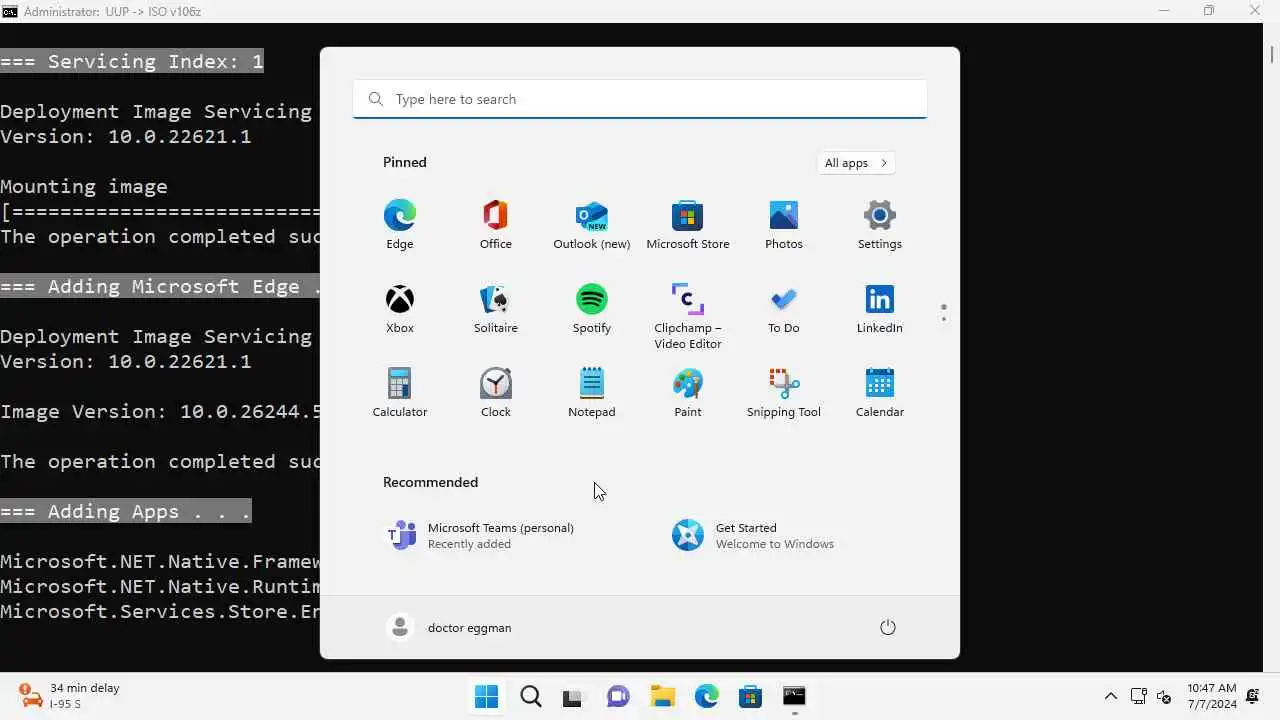Click the '=== Servicing Index: 1' line

tap(132, 61)
